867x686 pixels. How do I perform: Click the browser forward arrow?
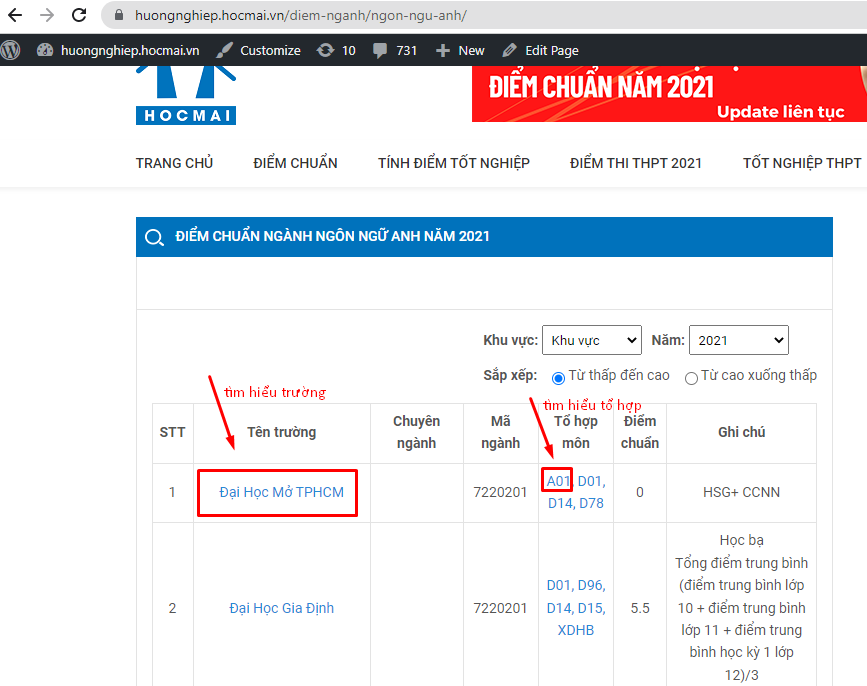(47, 16)
